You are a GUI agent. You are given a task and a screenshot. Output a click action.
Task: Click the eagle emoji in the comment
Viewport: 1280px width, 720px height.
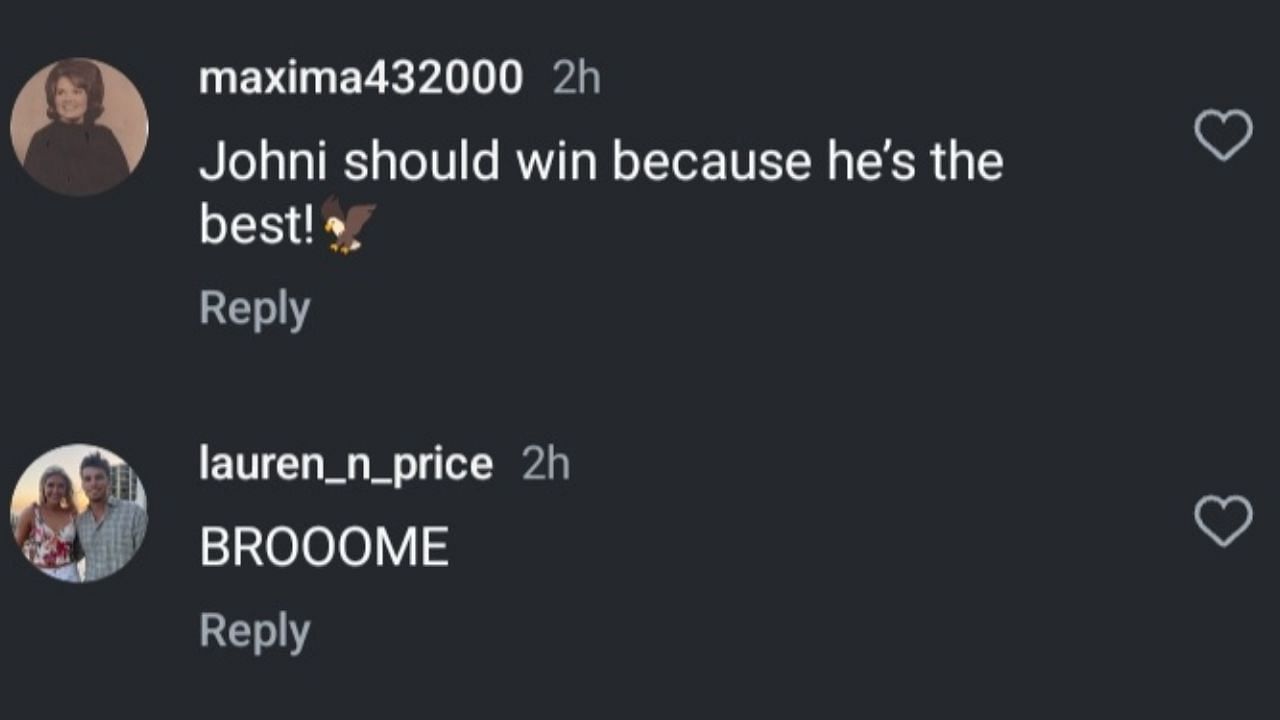(x=348, y=226)
